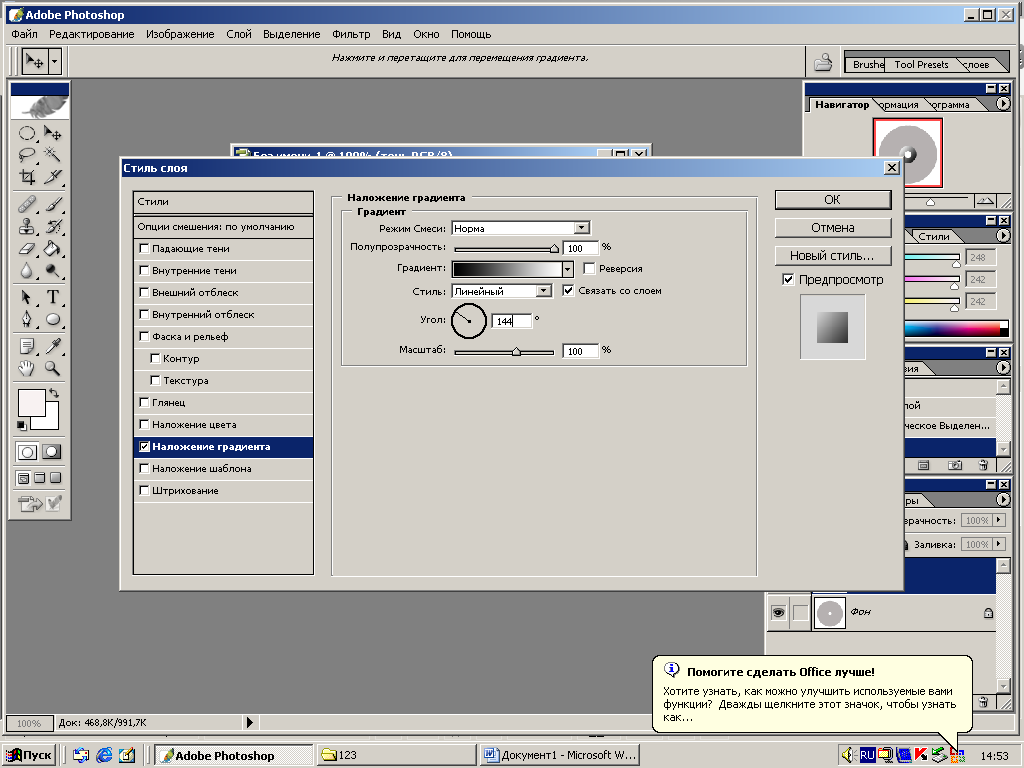The width and height of the screenshot is (1024, 768).
Task: Click Новый стиль button
Action: (x=833, y=256)
